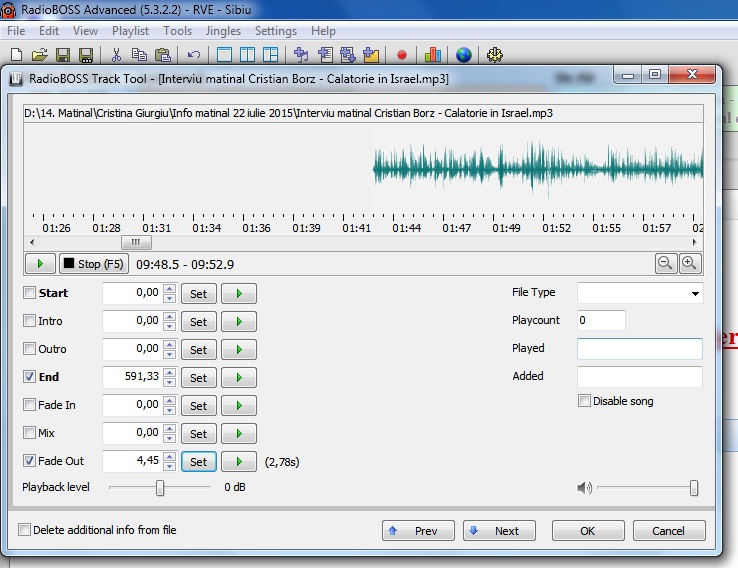
Task: Click Set button for Fade Out
Action: [199, 462]
